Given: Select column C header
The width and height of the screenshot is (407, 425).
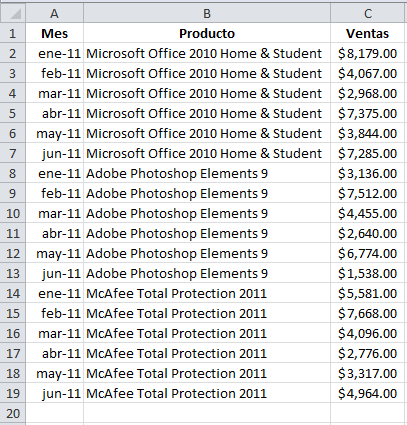Looking at the screenshot, I should (368, 13).
